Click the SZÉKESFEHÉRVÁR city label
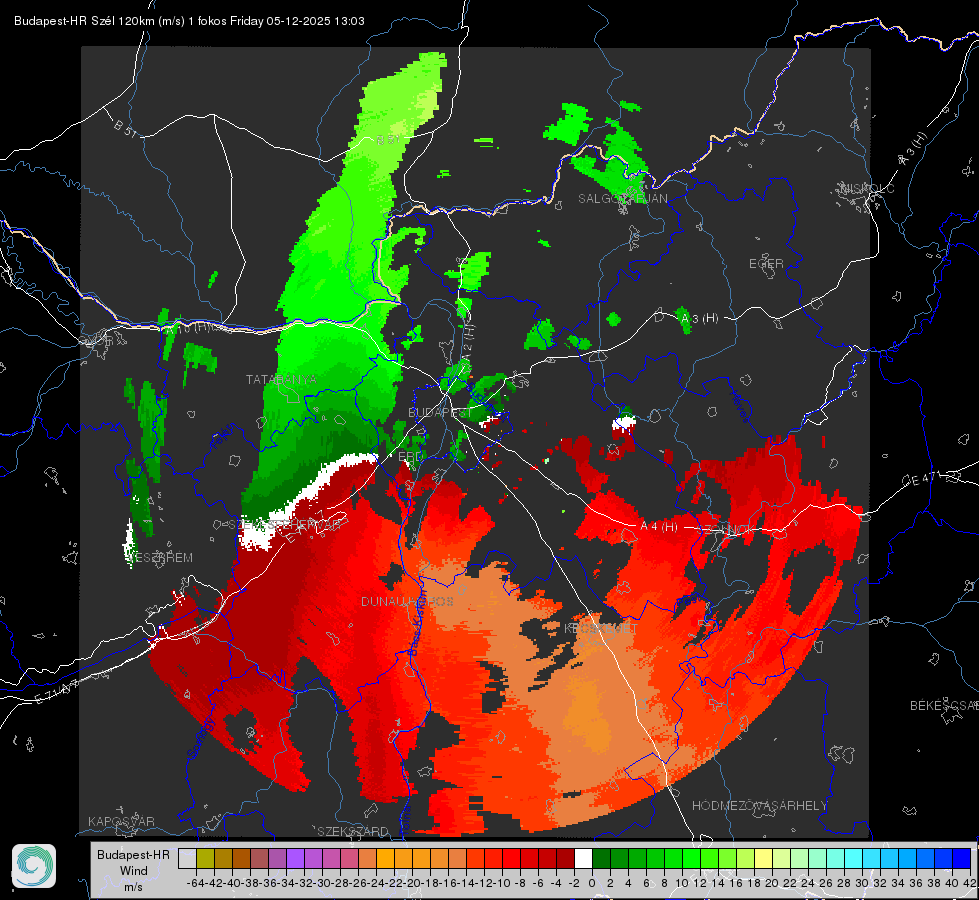Image resolution: width=979 pixels, height=900 pixels. pyautogui.click(x=286, y=524)
